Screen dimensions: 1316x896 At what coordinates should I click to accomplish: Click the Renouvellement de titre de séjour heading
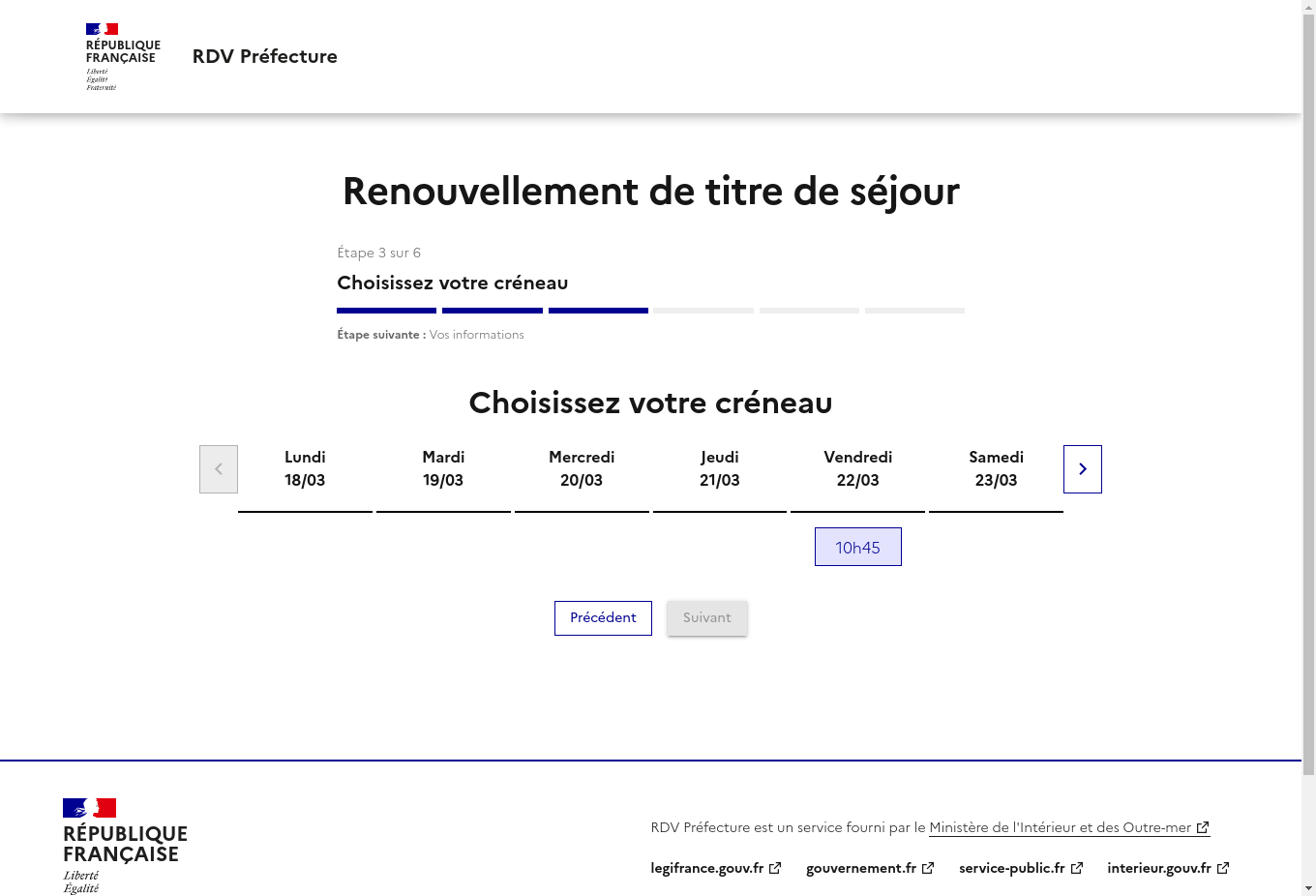coord(650,192)
